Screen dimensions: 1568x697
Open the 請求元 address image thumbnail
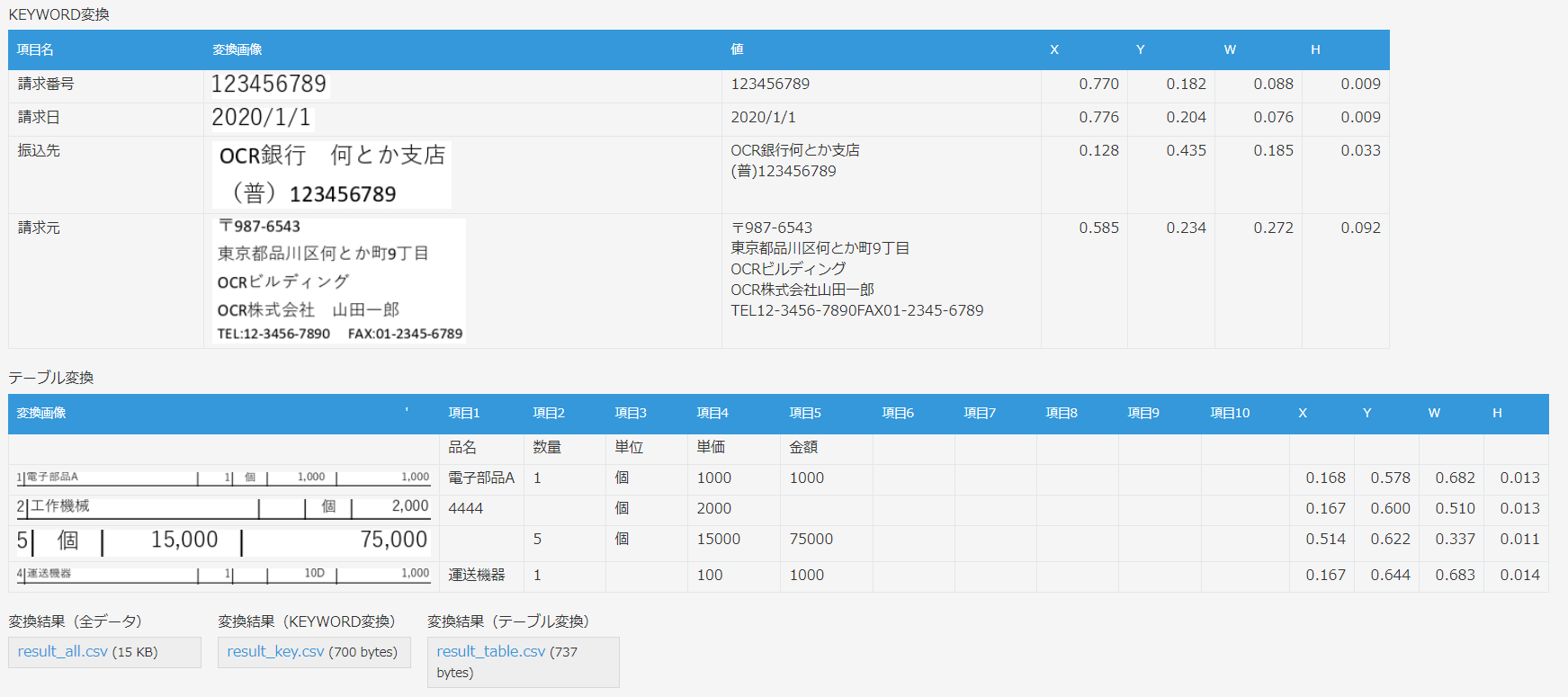(340, 281)
